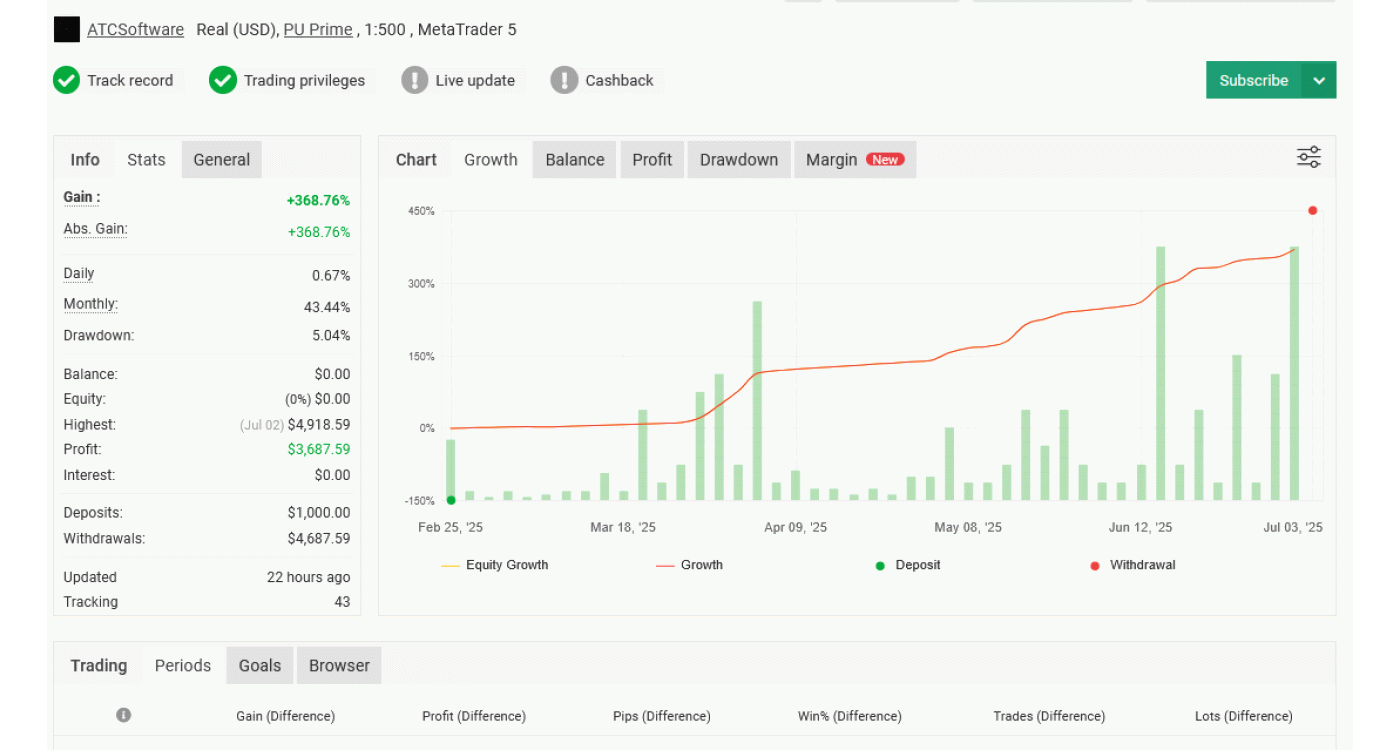The width and height of the screenshot is (1400, 750).
Task: Open the Margin tab marked New
Action: tap(854, 160)
